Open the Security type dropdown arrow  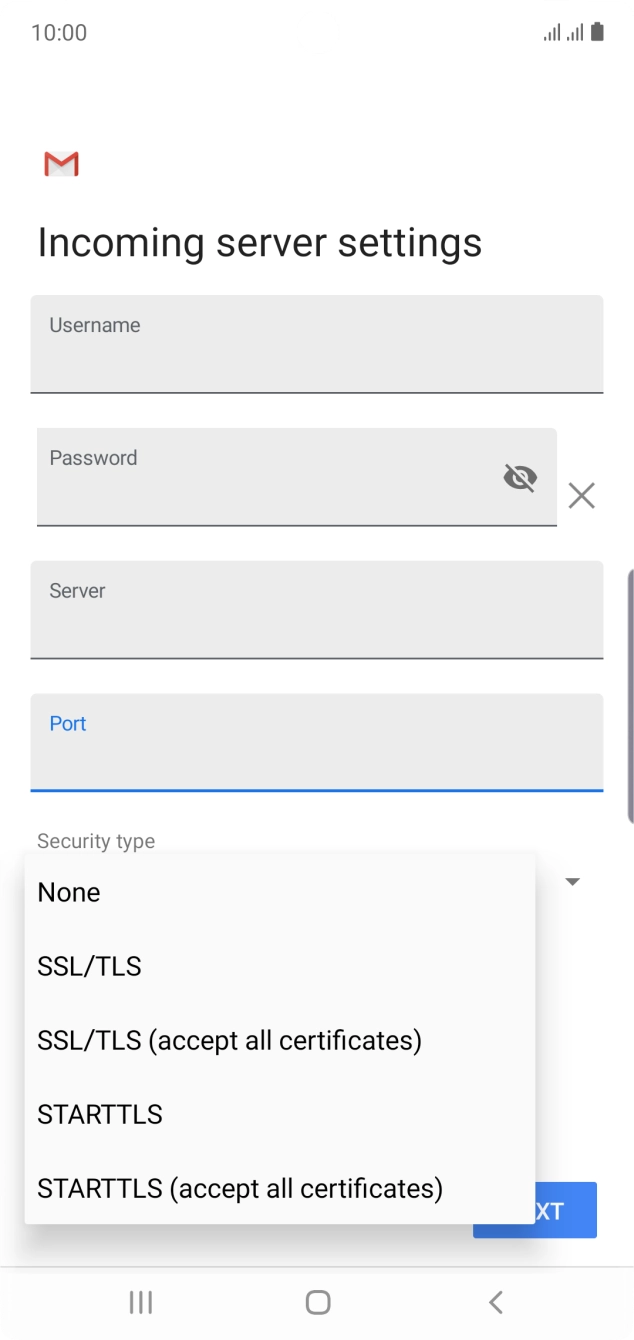point(571,881)
